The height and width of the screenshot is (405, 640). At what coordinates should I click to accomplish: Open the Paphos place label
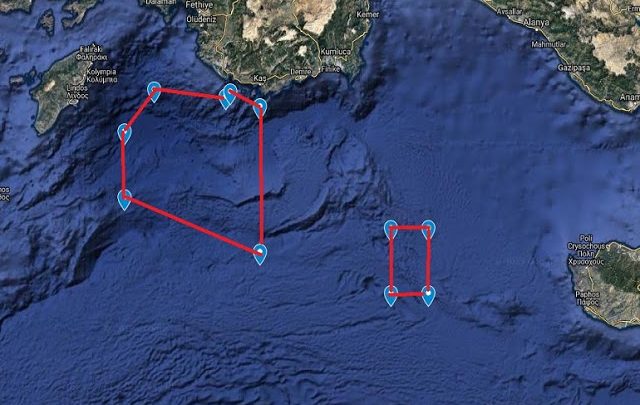[587, 294]
